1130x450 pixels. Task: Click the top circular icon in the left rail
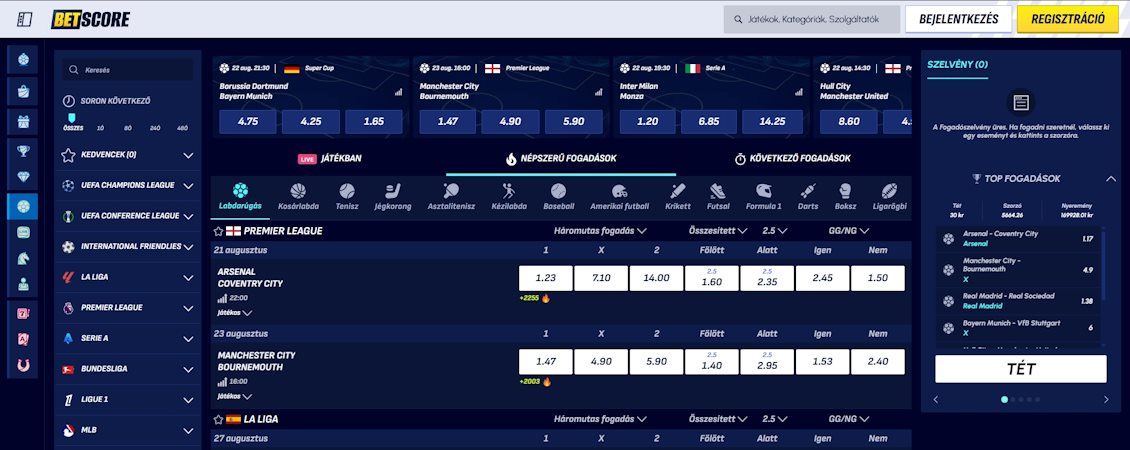(x=22, y=59)
